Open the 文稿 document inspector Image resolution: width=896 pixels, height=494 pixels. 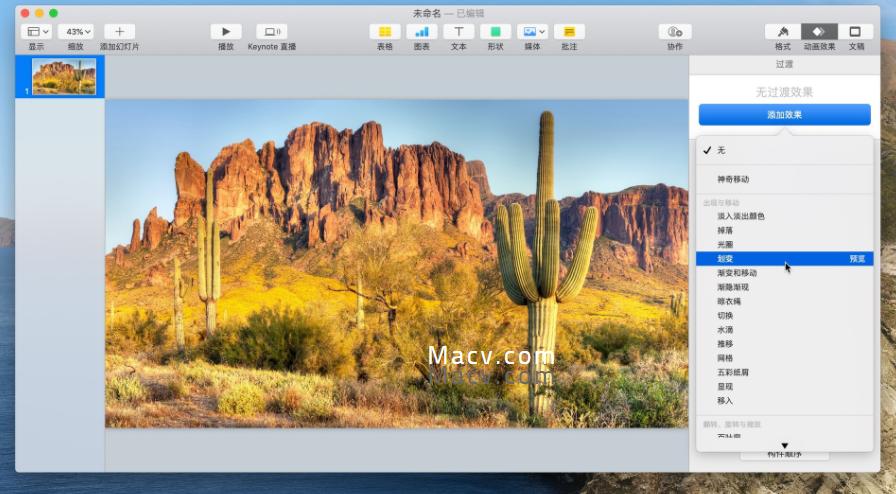point(855,31)
